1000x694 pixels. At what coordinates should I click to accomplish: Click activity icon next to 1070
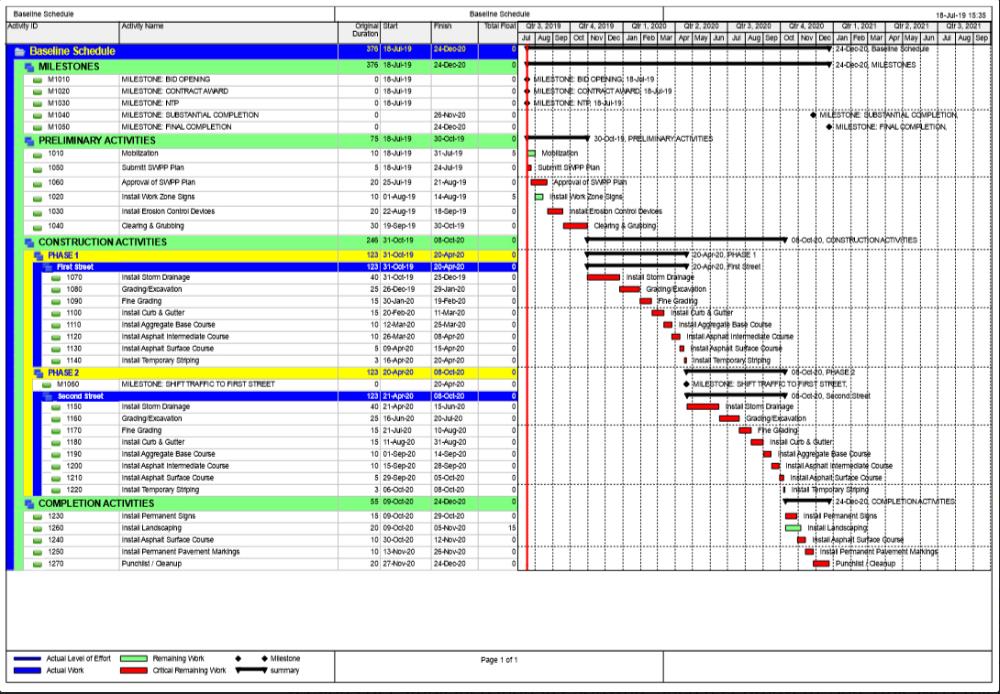60,277
